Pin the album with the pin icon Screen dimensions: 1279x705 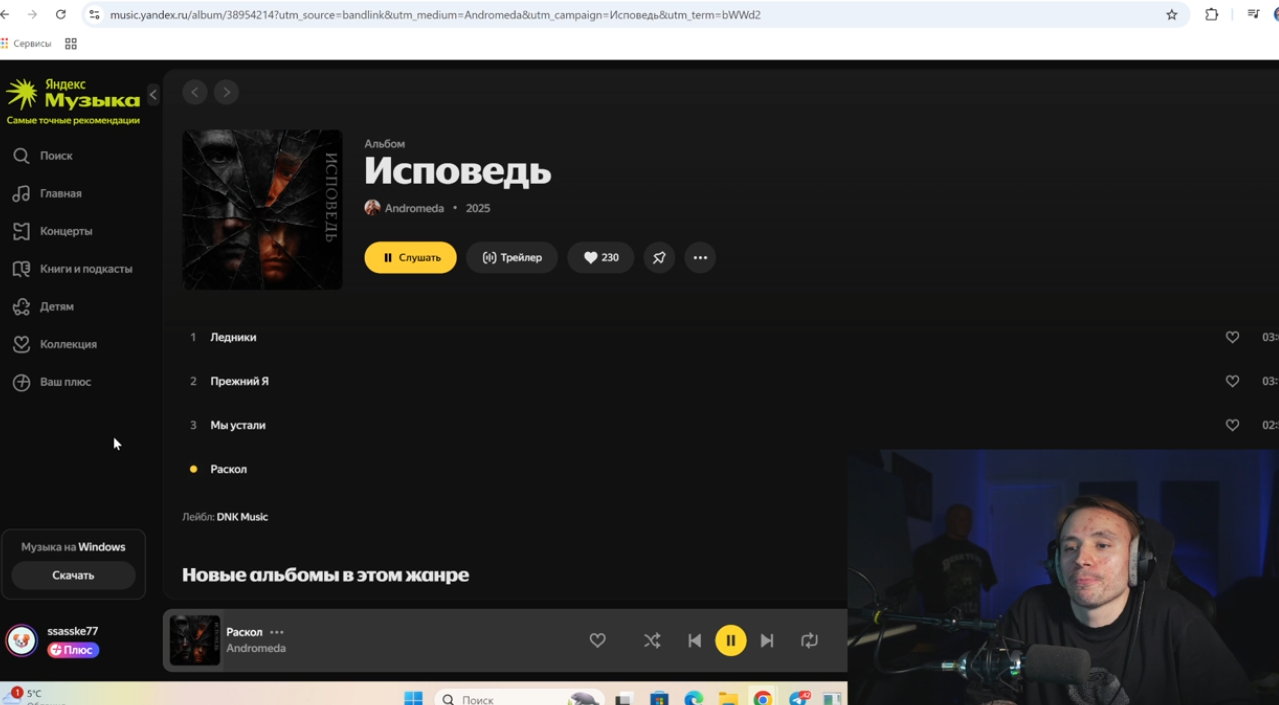(659, 258)
